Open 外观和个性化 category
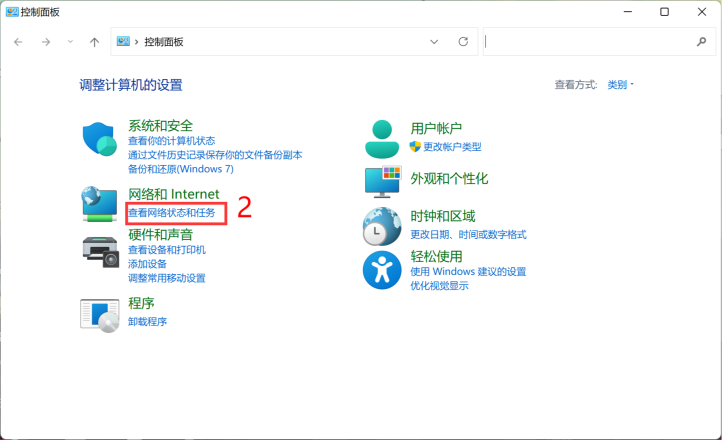The image size is (722, 440). click(449, 178)
